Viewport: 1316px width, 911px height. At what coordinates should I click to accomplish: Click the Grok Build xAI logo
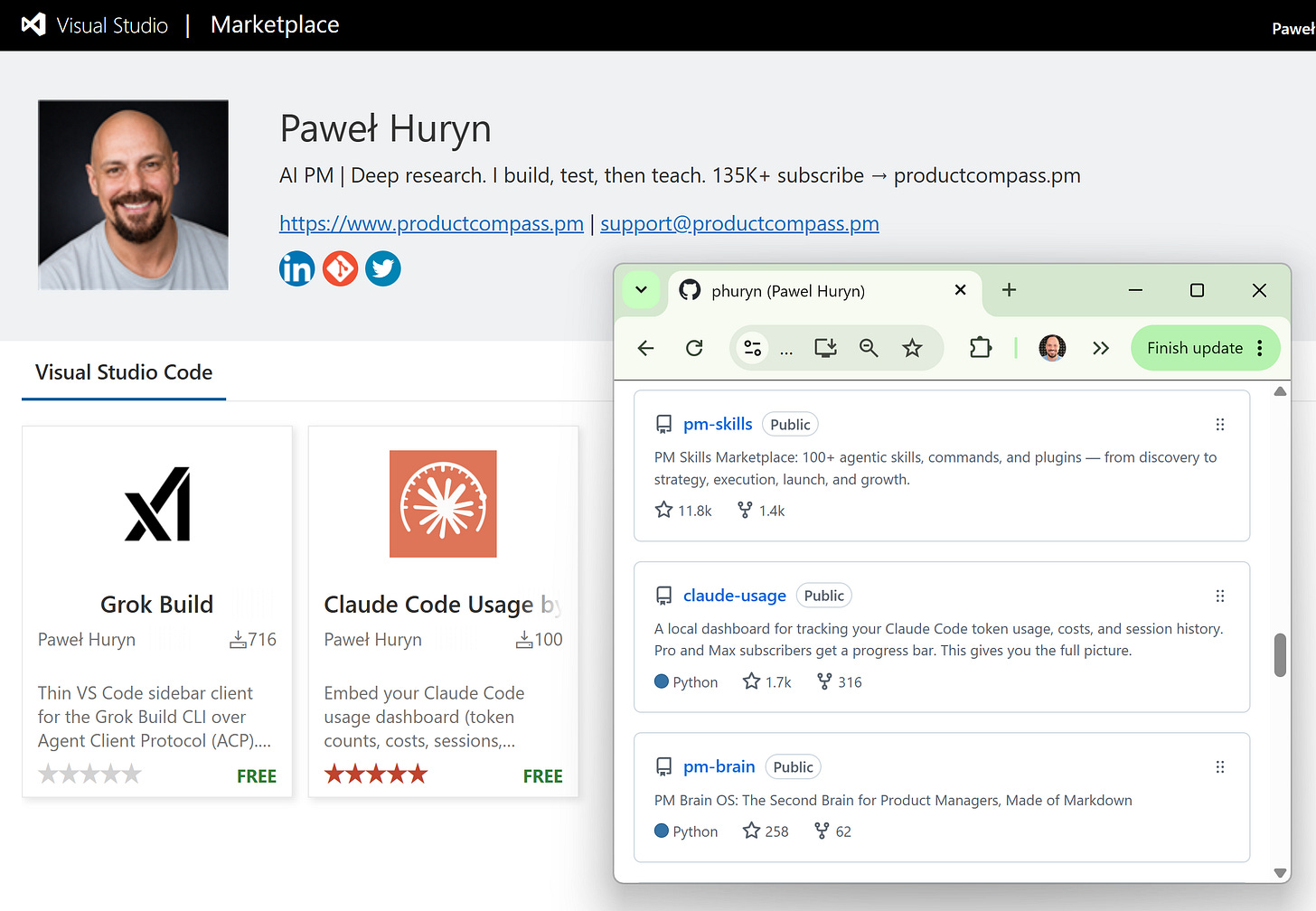pos(157,503)
